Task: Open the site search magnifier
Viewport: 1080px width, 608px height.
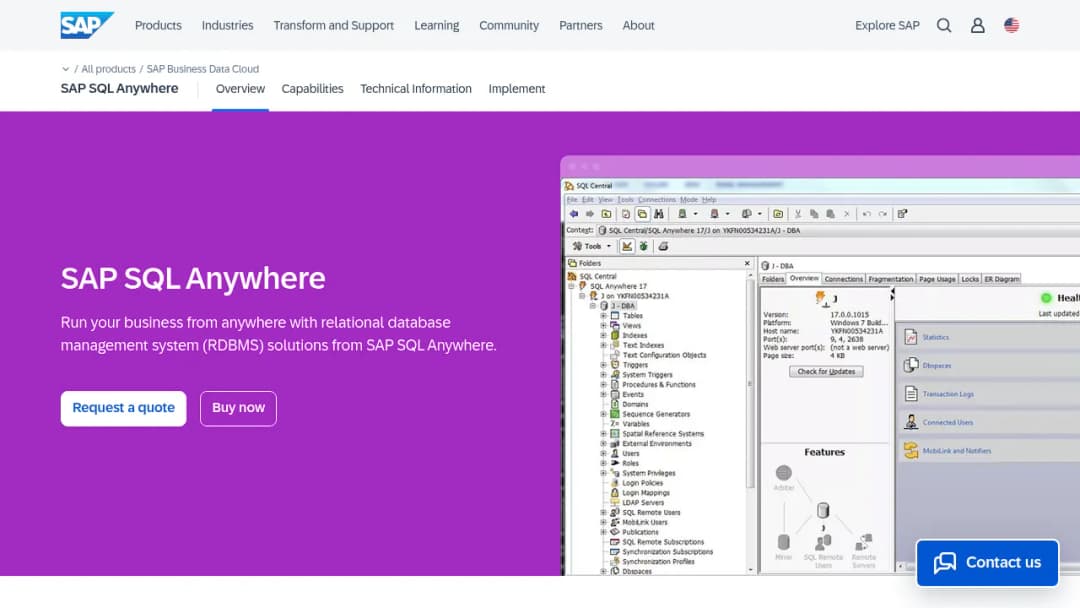Action: [944, 25]
